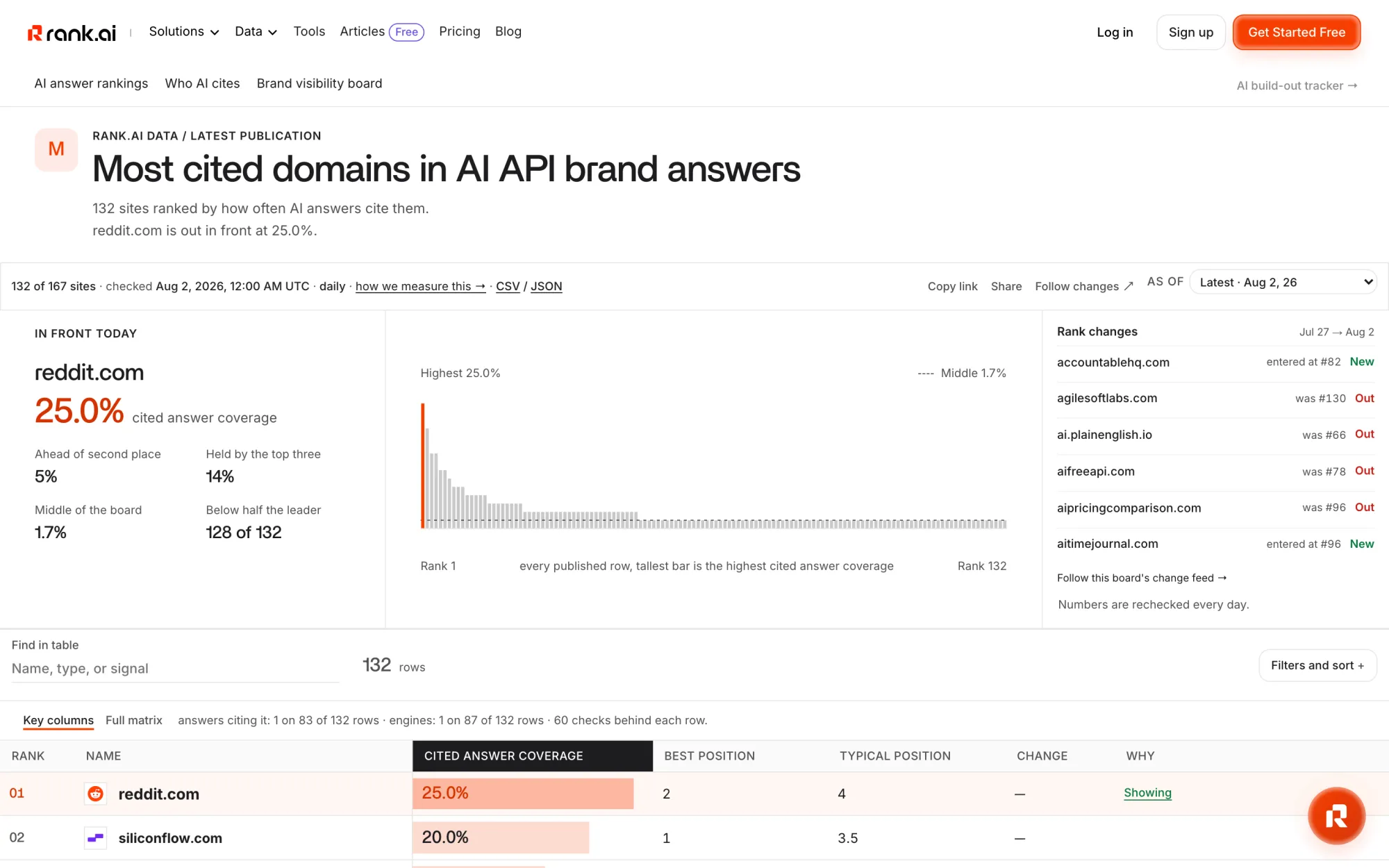The height and width of the screenshot is (868, 1389).
Task: Select the Full matrix view tab
Action: [134, 720]
